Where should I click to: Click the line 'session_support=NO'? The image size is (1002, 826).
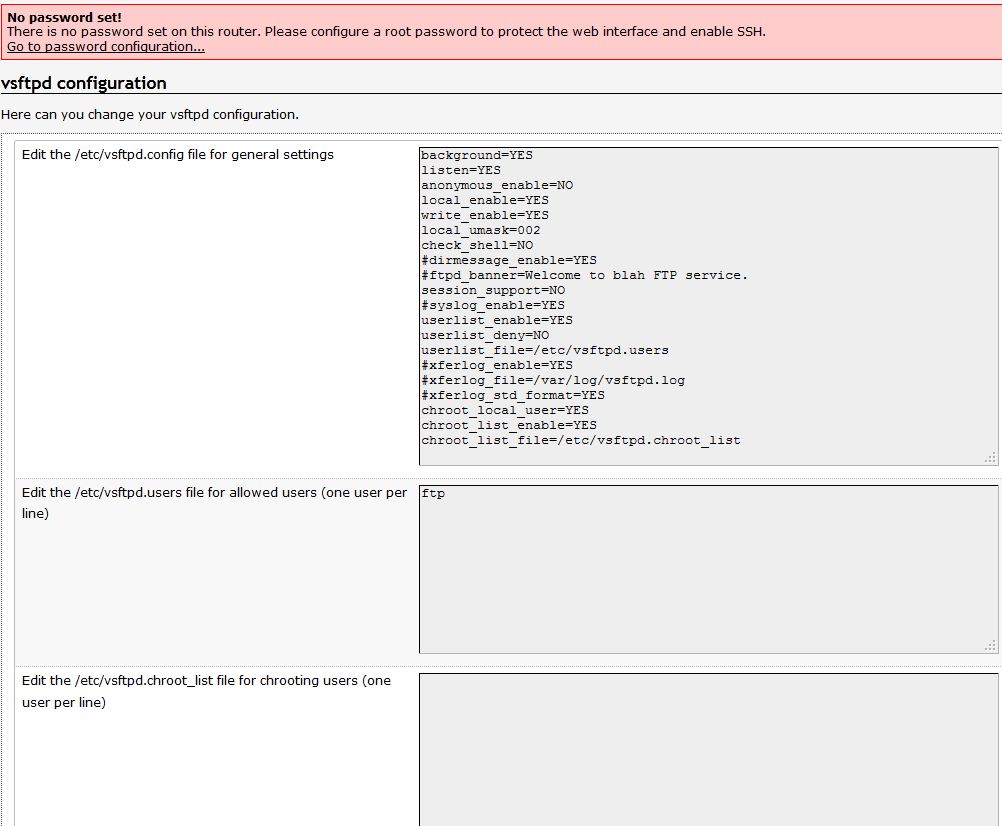click(493, 290)
